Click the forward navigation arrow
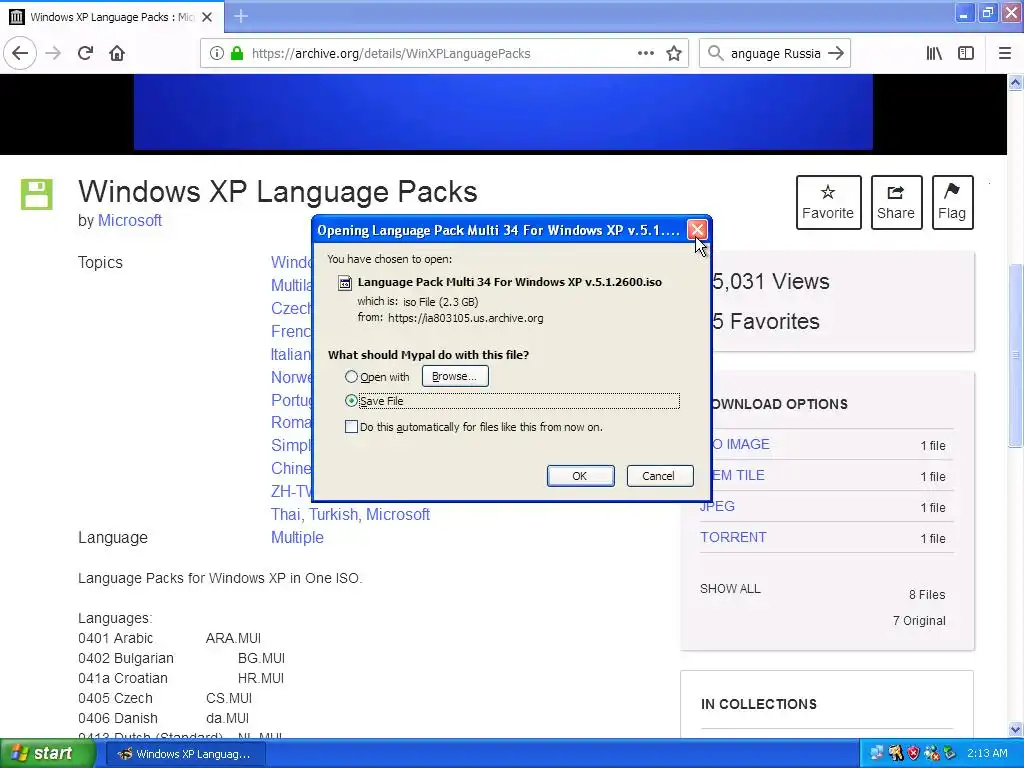Image resolution: width=1024 pixels, height=768 pixels. click(53, 54)
